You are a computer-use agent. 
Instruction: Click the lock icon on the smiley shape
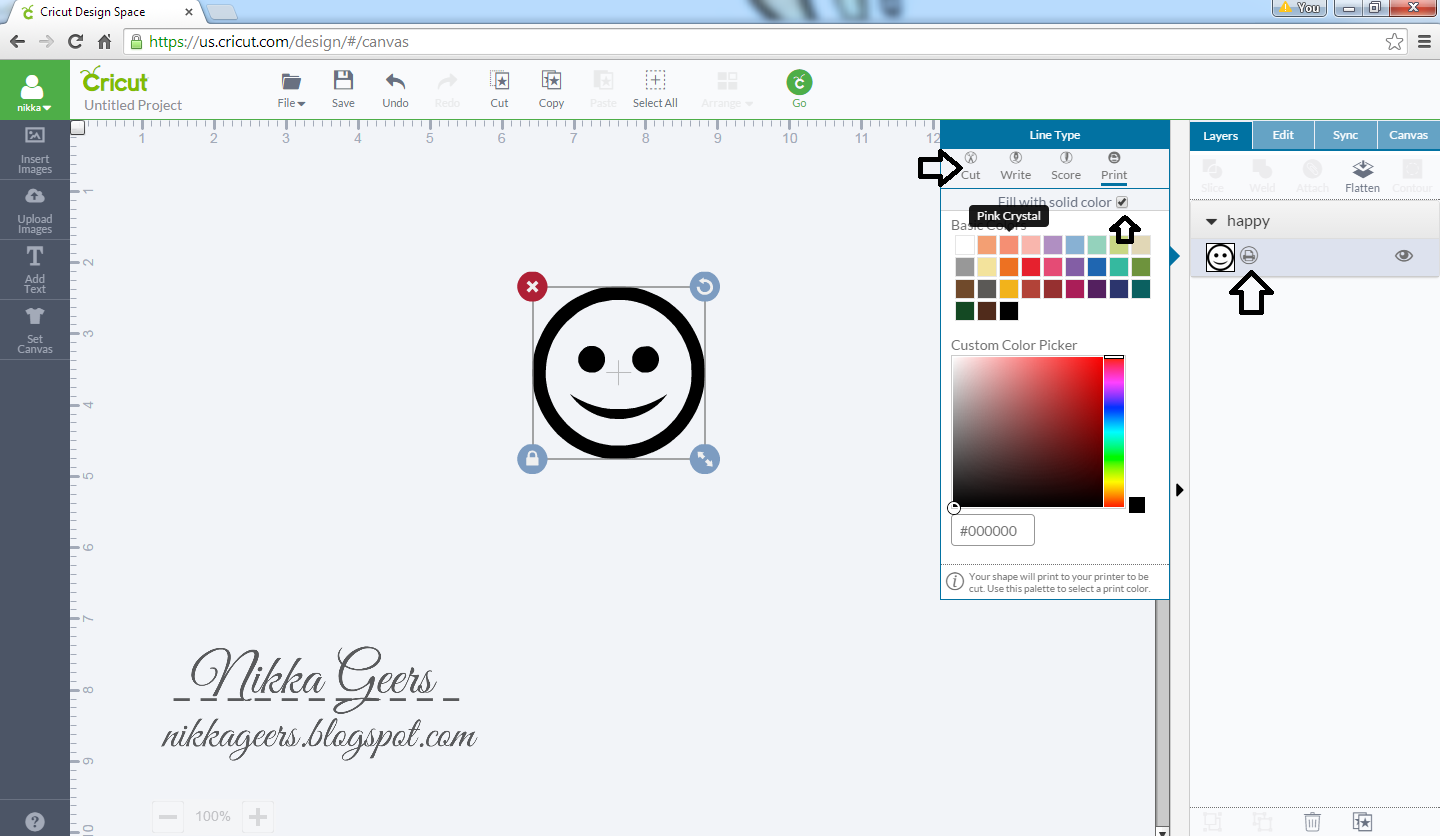(x=532, y=459)
